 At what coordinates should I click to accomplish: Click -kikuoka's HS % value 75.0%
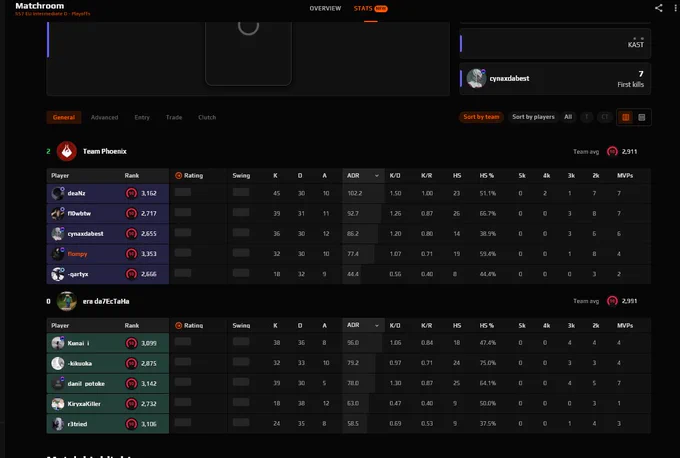[488, 363]
